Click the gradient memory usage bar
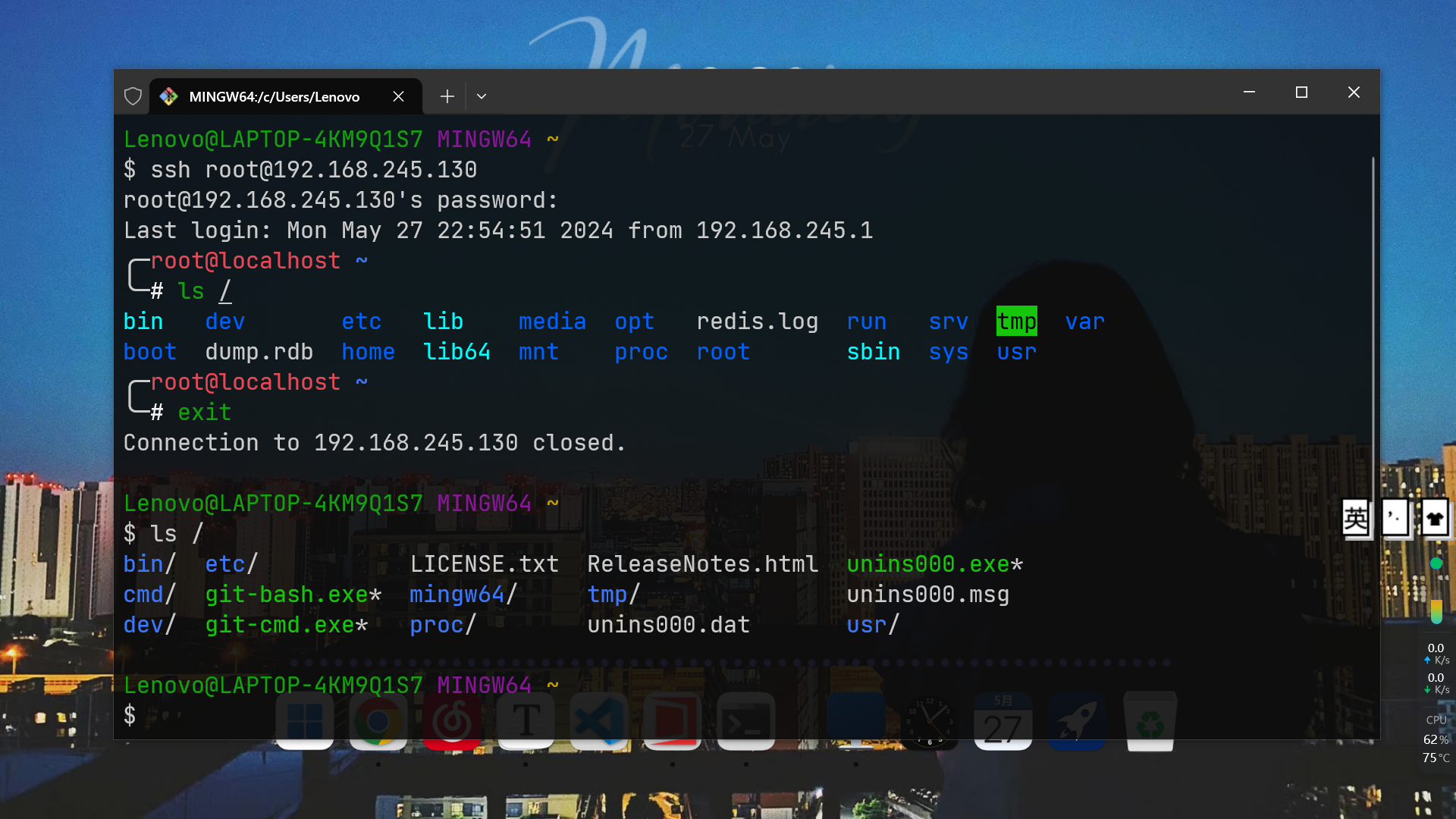 1436,611
